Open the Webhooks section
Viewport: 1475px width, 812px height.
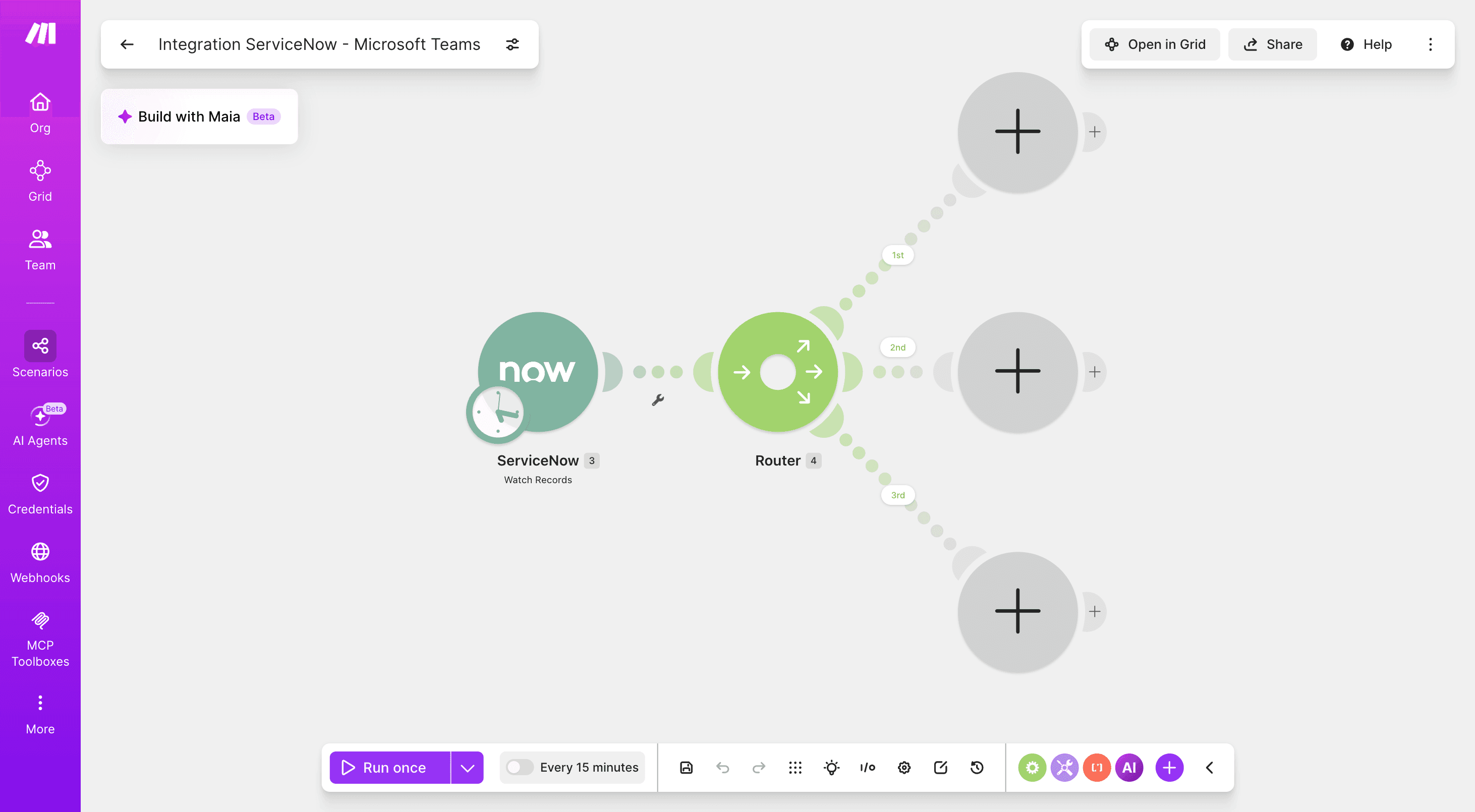40,563
